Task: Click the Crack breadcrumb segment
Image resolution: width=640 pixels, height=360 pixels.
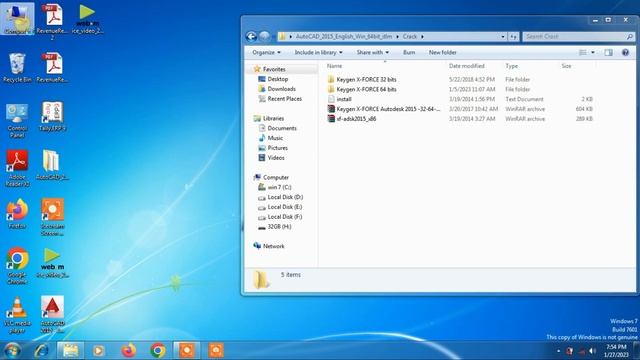Action: (x=410, y=37)
